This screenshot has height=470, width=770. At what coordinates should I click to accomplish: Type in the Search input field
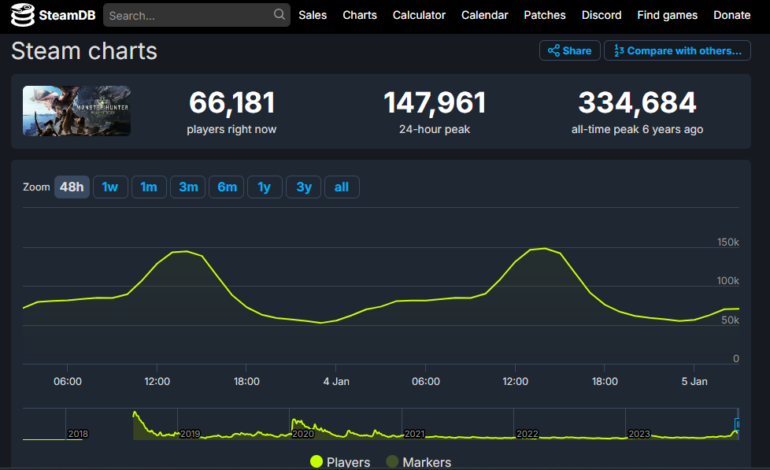click(x=190, y=16)
